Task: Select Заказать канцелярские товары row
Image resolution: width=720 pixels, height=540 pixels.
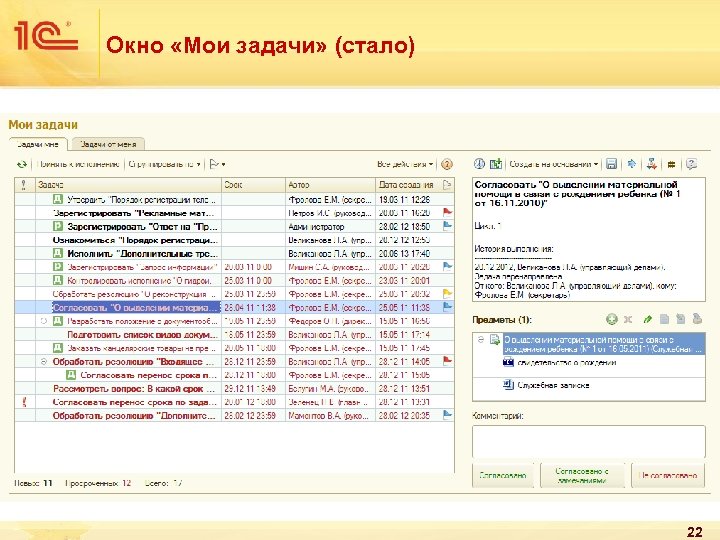Action: click(234, 348)
